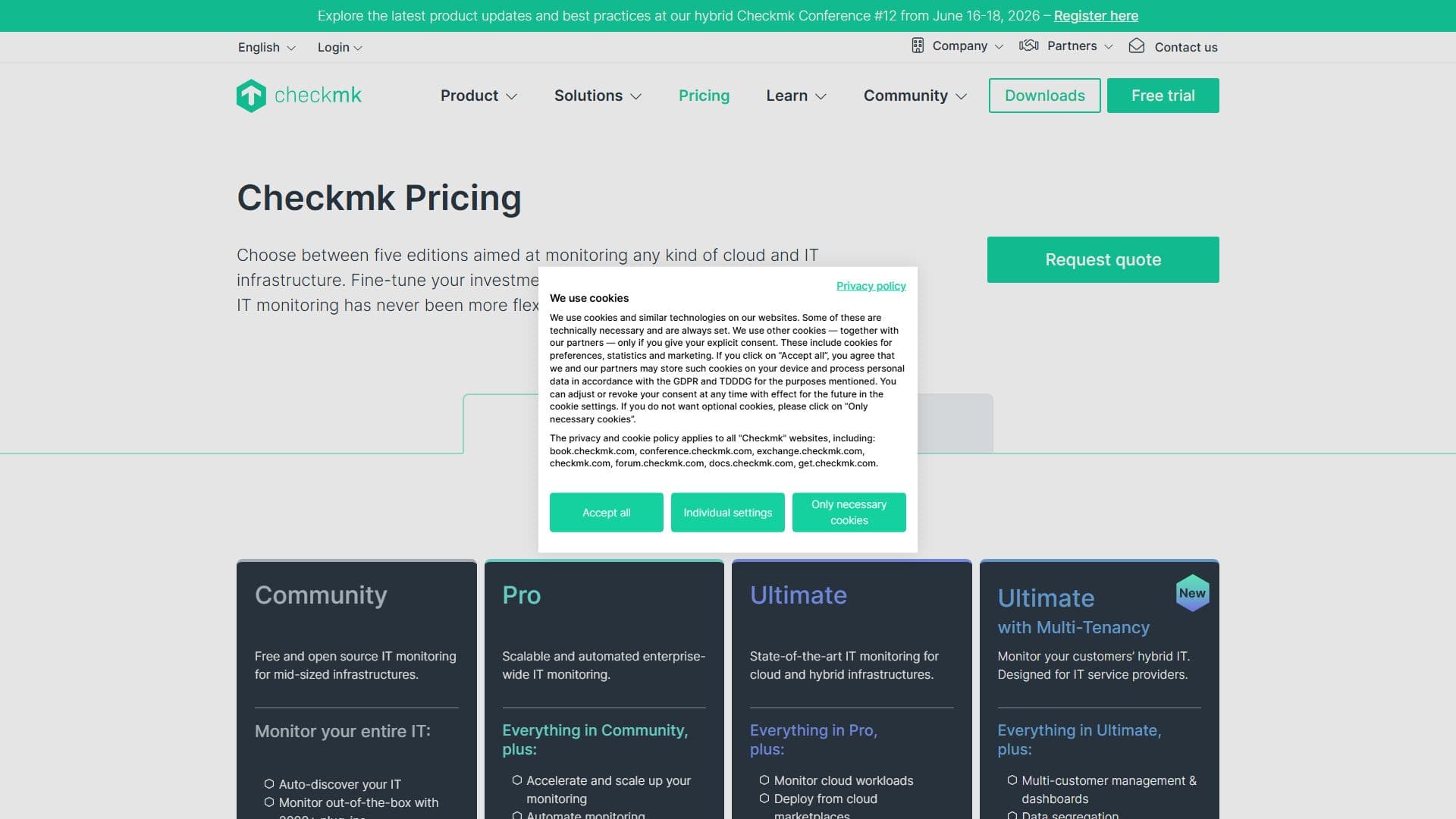
Task: Open the Learn navigation menu
Action: [x=796, y=96]
